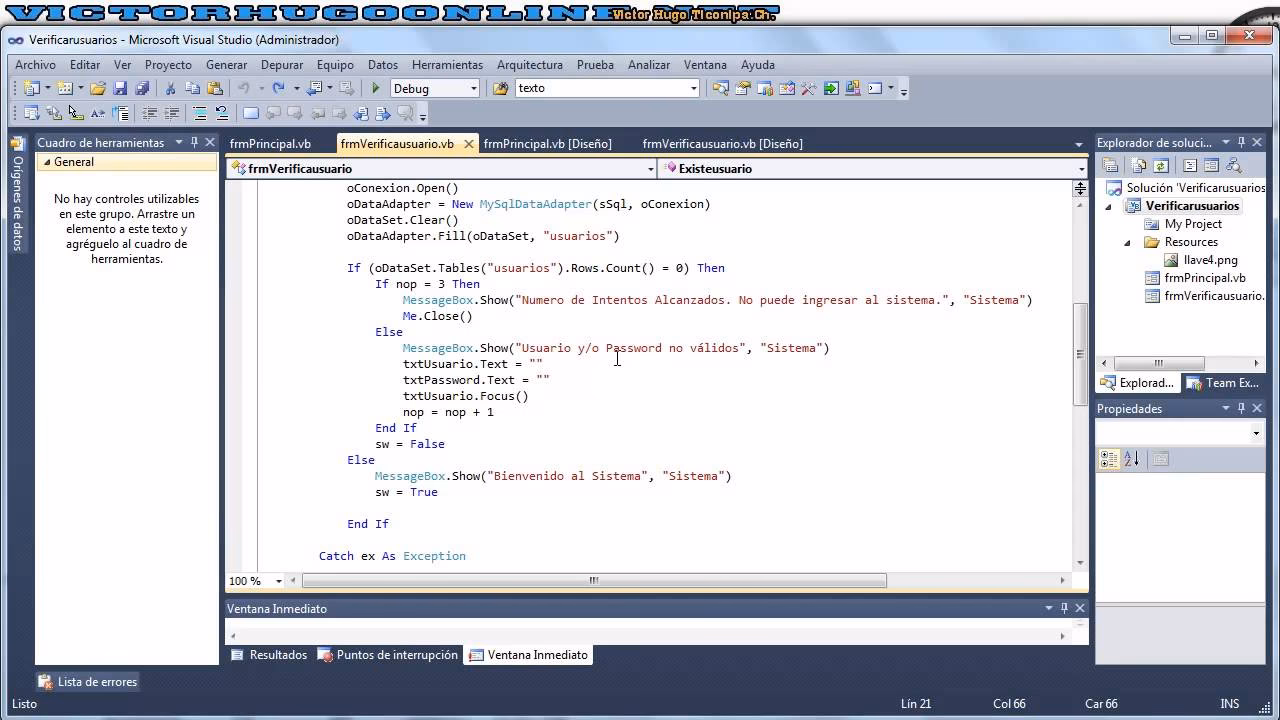This screenshot has width=1280, height=720.
Task: Decrease line indent icon
Action: (149, 113)
